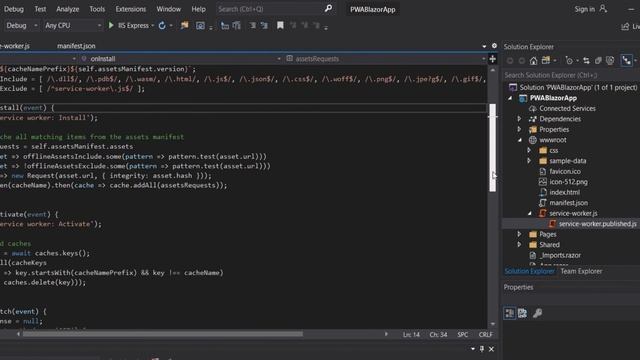Screen dimensions: 640x360
Task: Open the Extensions menu
Action: coord(131,9)
